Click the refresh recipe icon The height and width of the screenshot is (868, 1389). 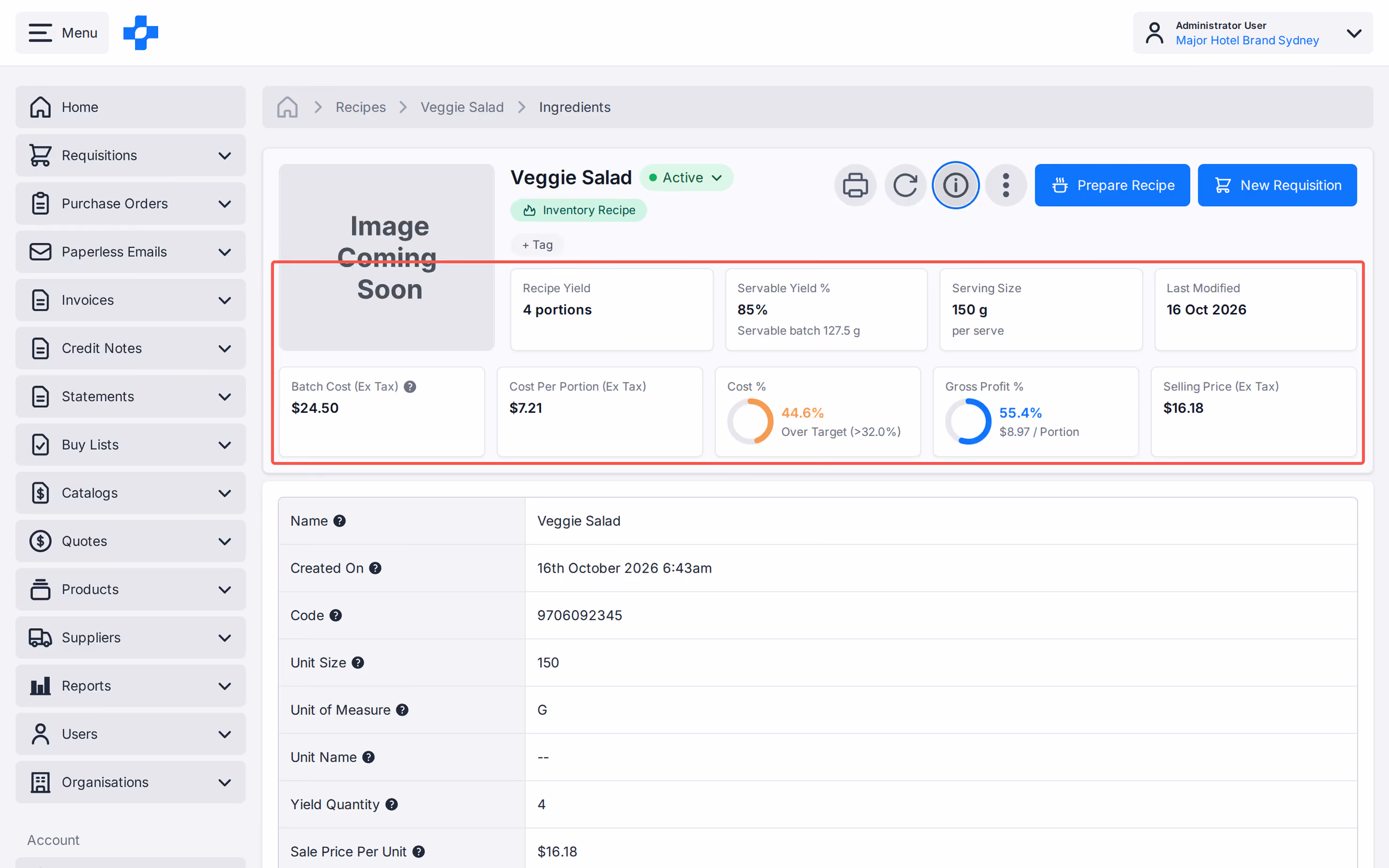(x=905, y=185)
